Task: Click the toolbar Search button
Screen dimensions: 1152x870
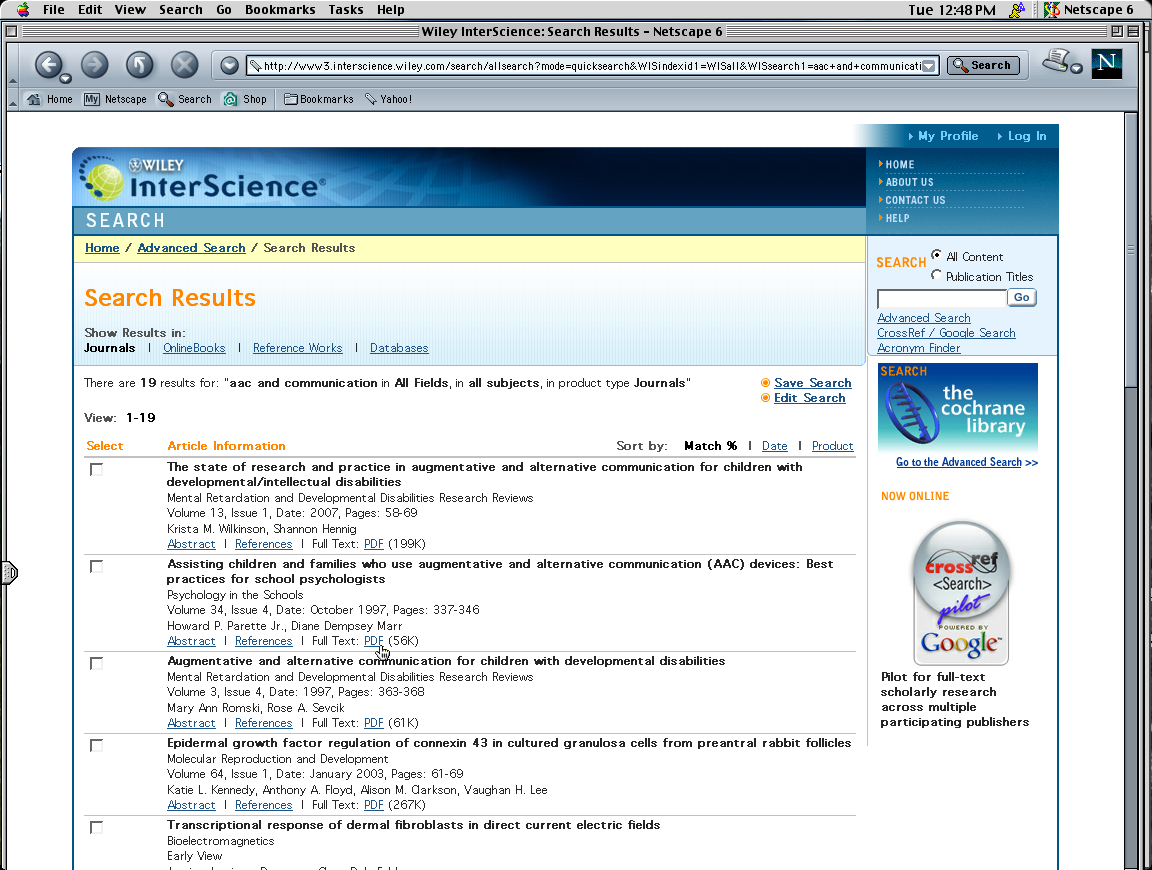Action: point(983,65)
